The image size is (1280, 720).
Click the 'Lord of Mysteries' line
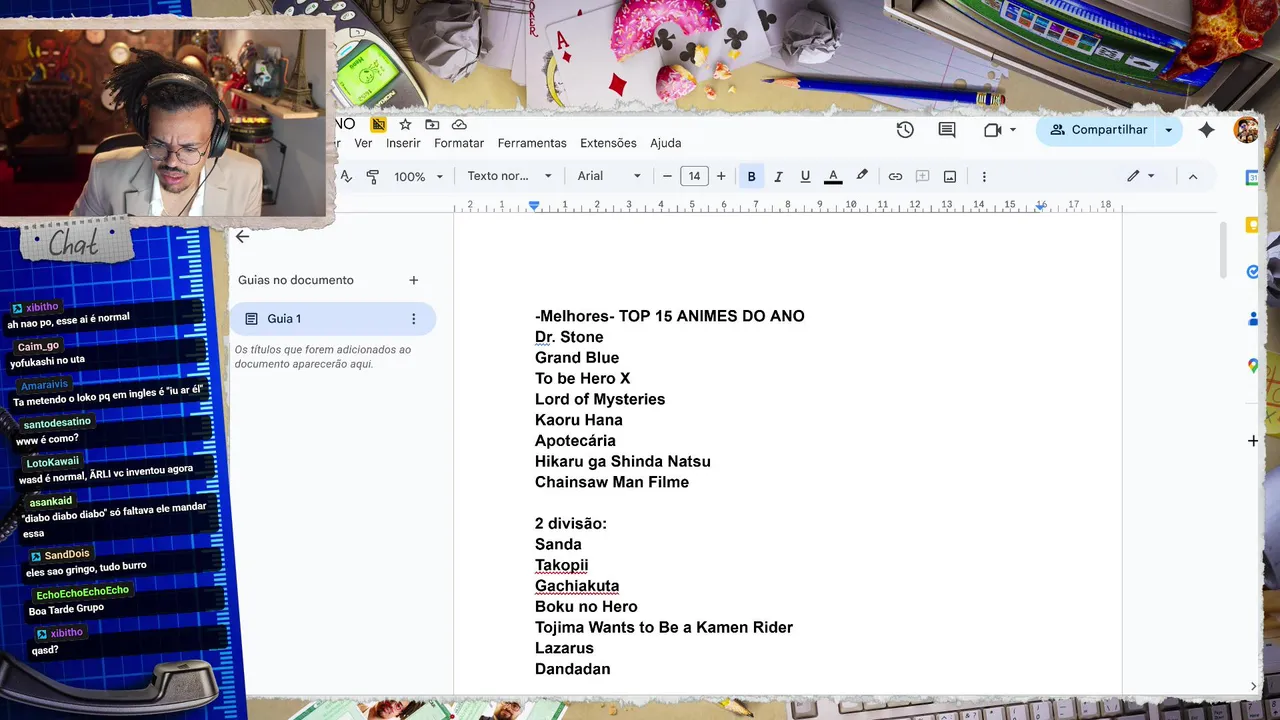tap(600, 399)
